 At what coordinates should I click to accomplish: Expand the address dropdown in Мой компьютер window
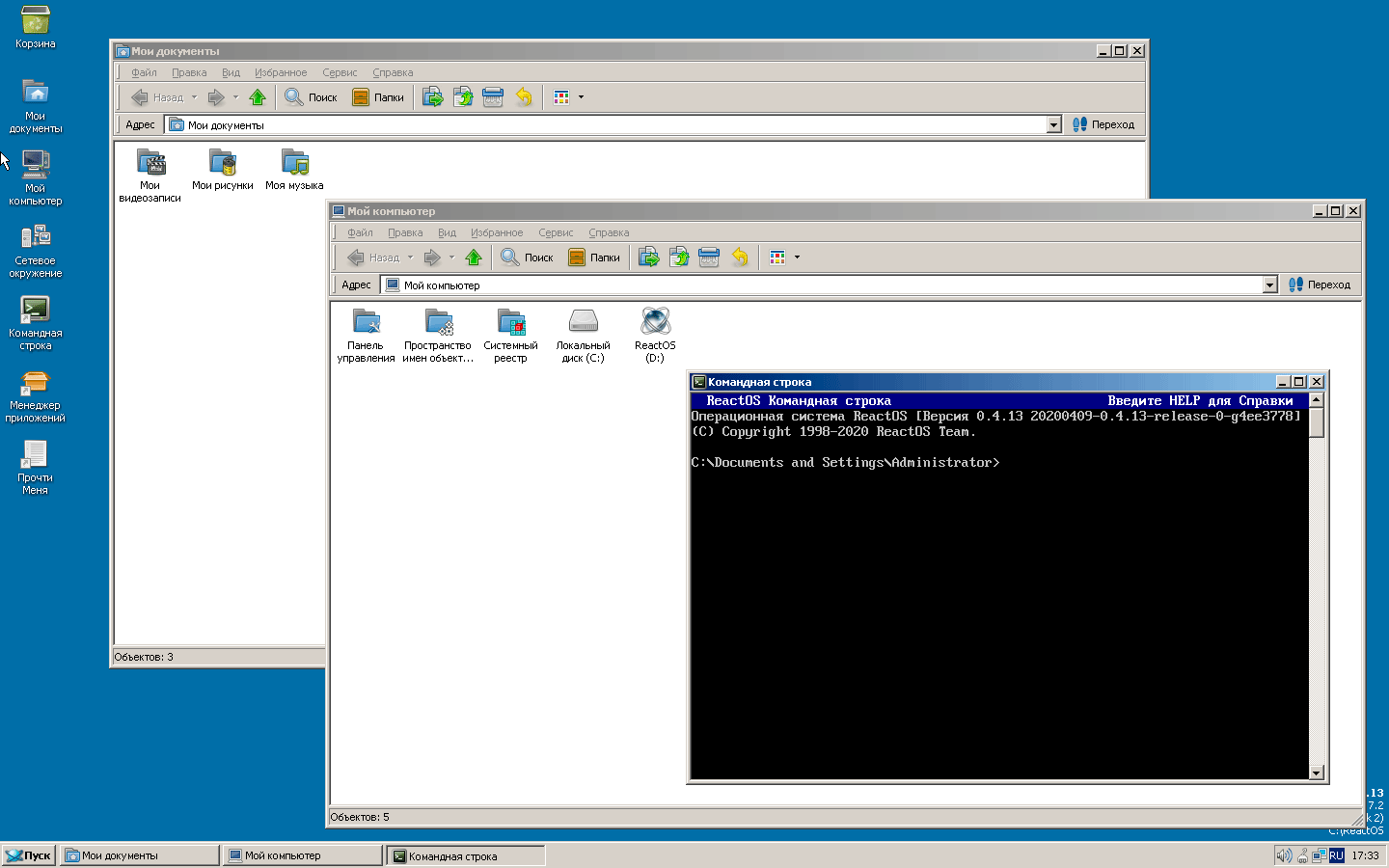(1269, 285)
